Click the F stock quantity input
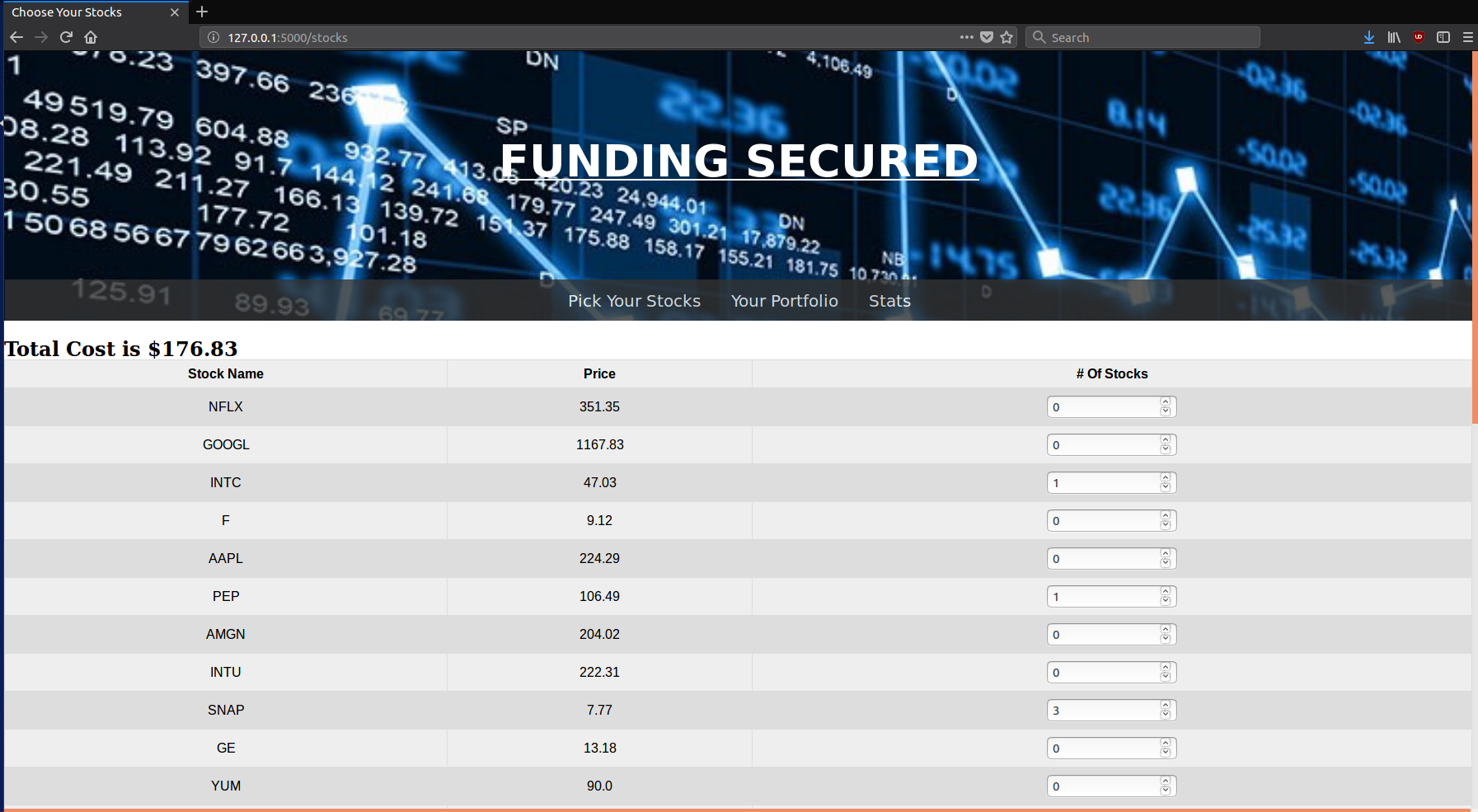The image size is (1478, 812). coord(1111,520)
